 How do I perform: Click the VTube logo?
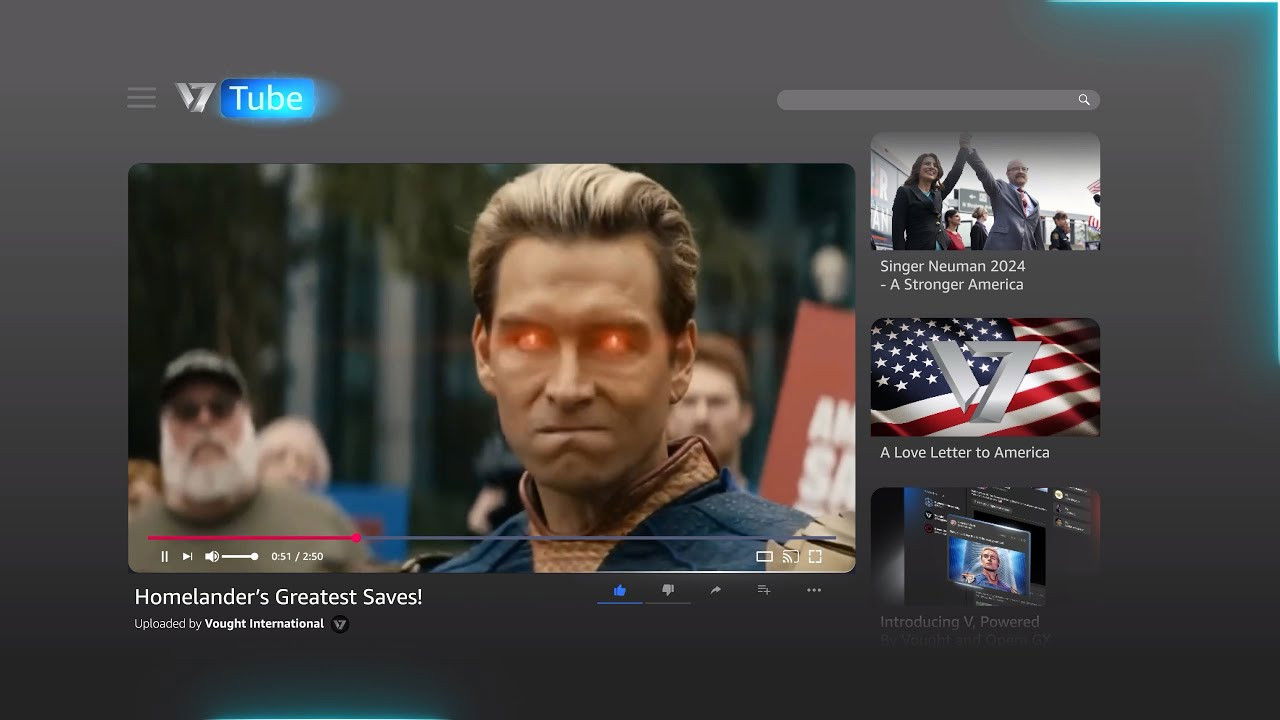pyautogui.click(x=246, y=98)
